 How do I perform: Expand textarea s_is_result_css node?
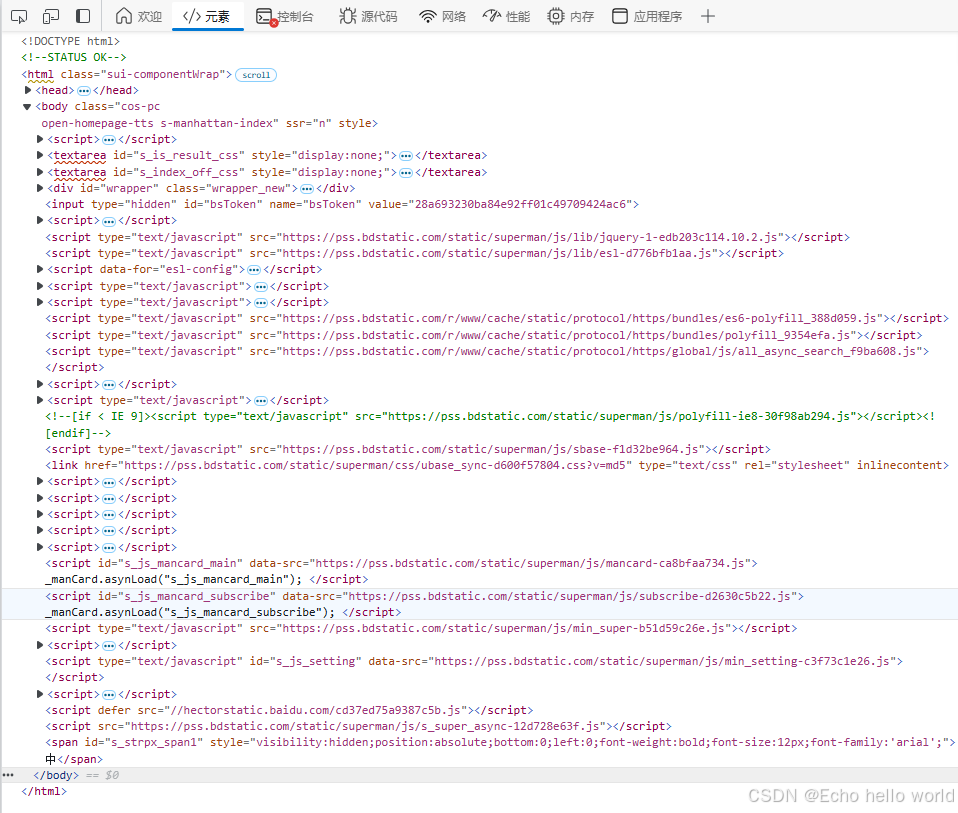(40, 156)
